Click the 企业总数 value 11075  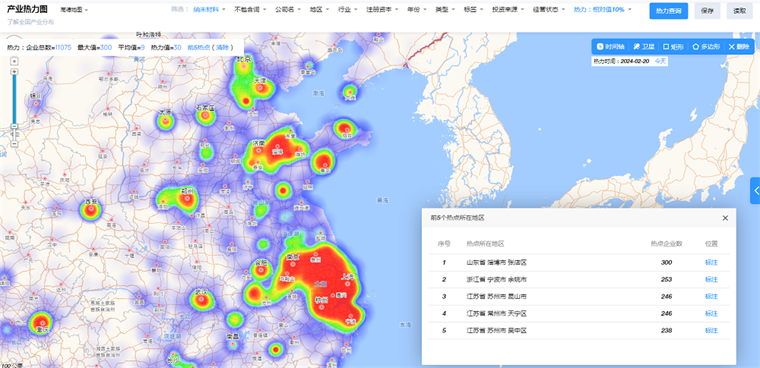[x=63, y=48]
